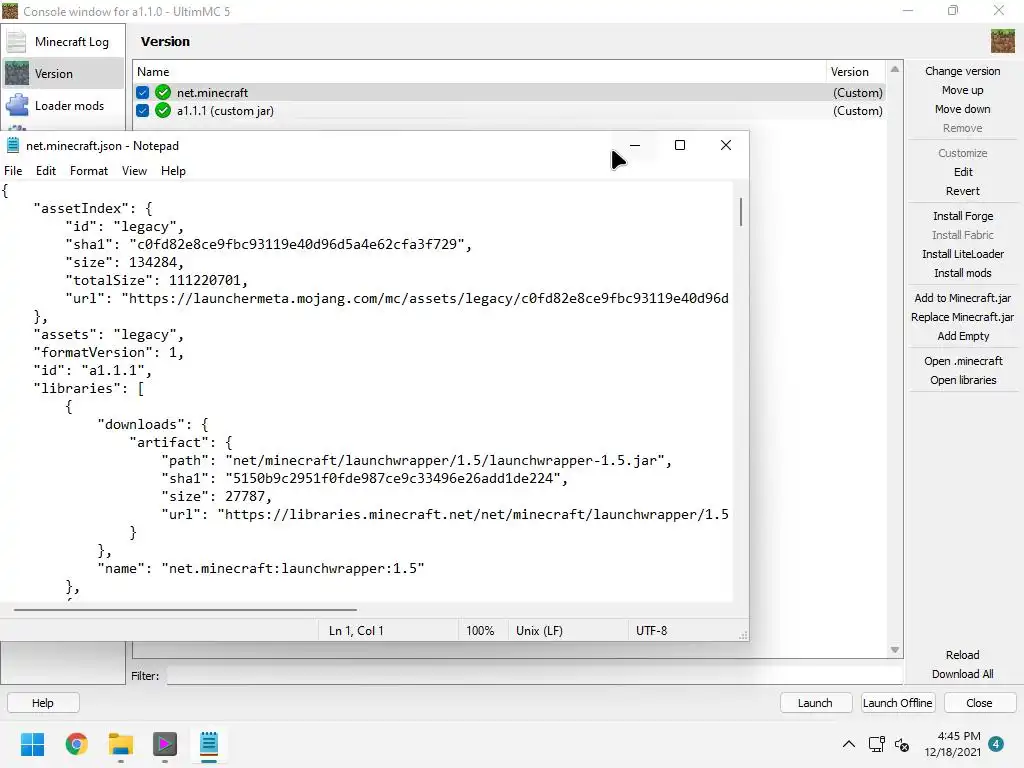The image size is (1024, 768).
Task: Open Notepad Help menu
Action: point(173,170)
